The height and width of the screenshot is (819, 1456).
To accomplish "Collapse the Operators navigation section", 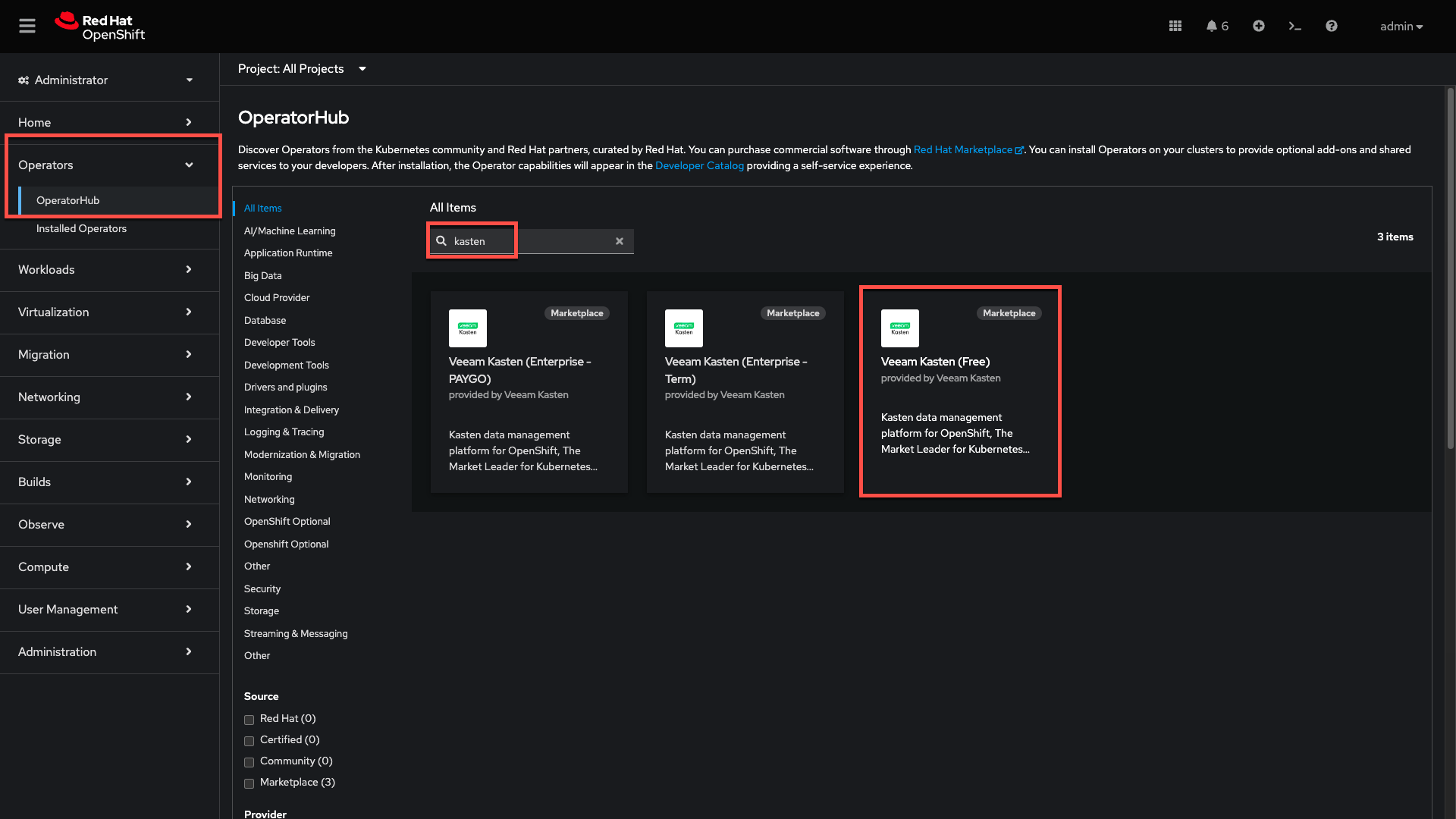I will [x=109, y=165].
